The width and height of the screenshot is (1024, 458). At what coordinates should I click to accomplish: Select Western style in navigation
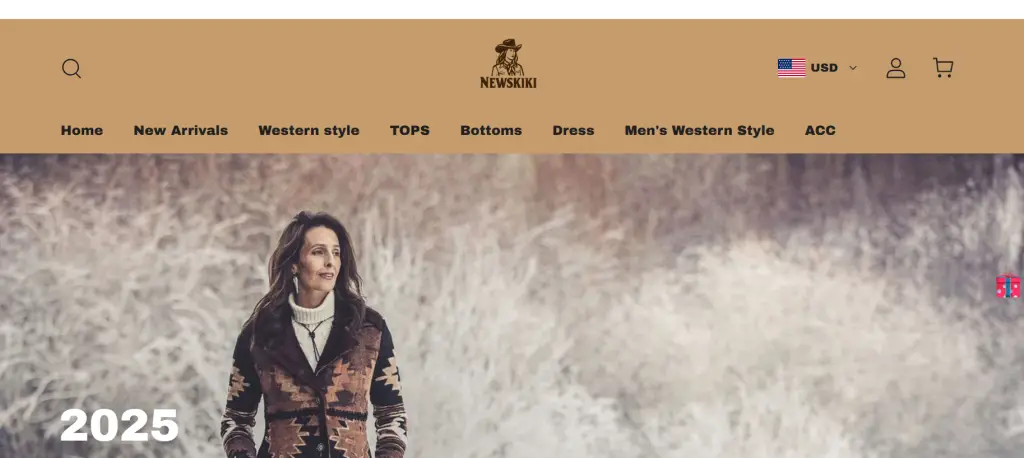[x=309, y=130]
